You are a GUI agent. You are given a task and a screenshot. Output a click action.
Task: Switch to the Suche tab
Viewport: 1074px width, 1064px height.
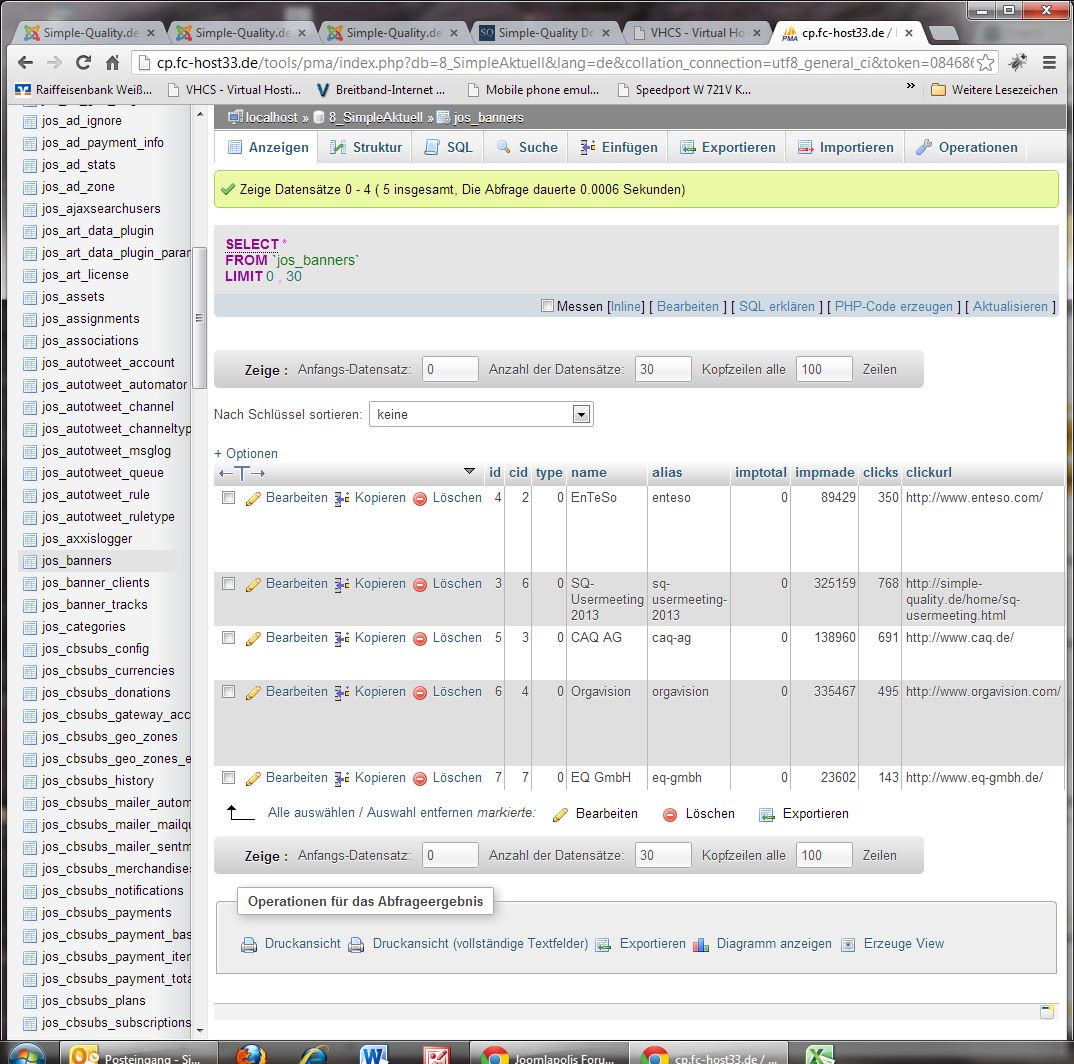pos(527,147)
